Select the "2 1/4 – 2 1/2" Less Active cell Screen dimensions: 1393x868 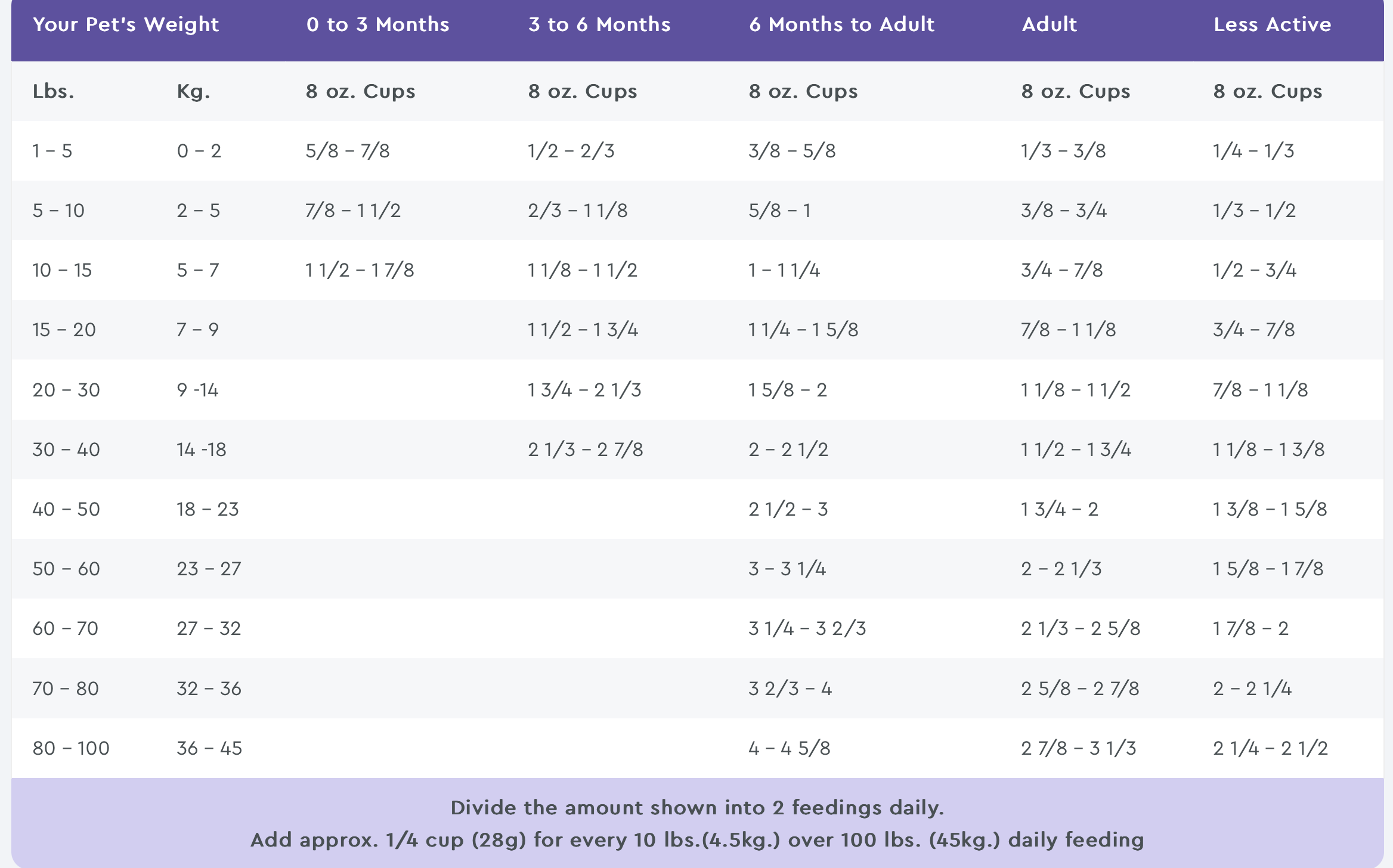(x=1270, y=748)
